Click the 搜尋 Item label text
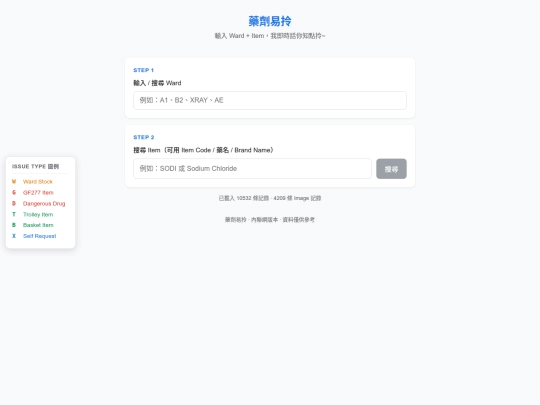This screenshot has height=405, width=540. [204, 150]
